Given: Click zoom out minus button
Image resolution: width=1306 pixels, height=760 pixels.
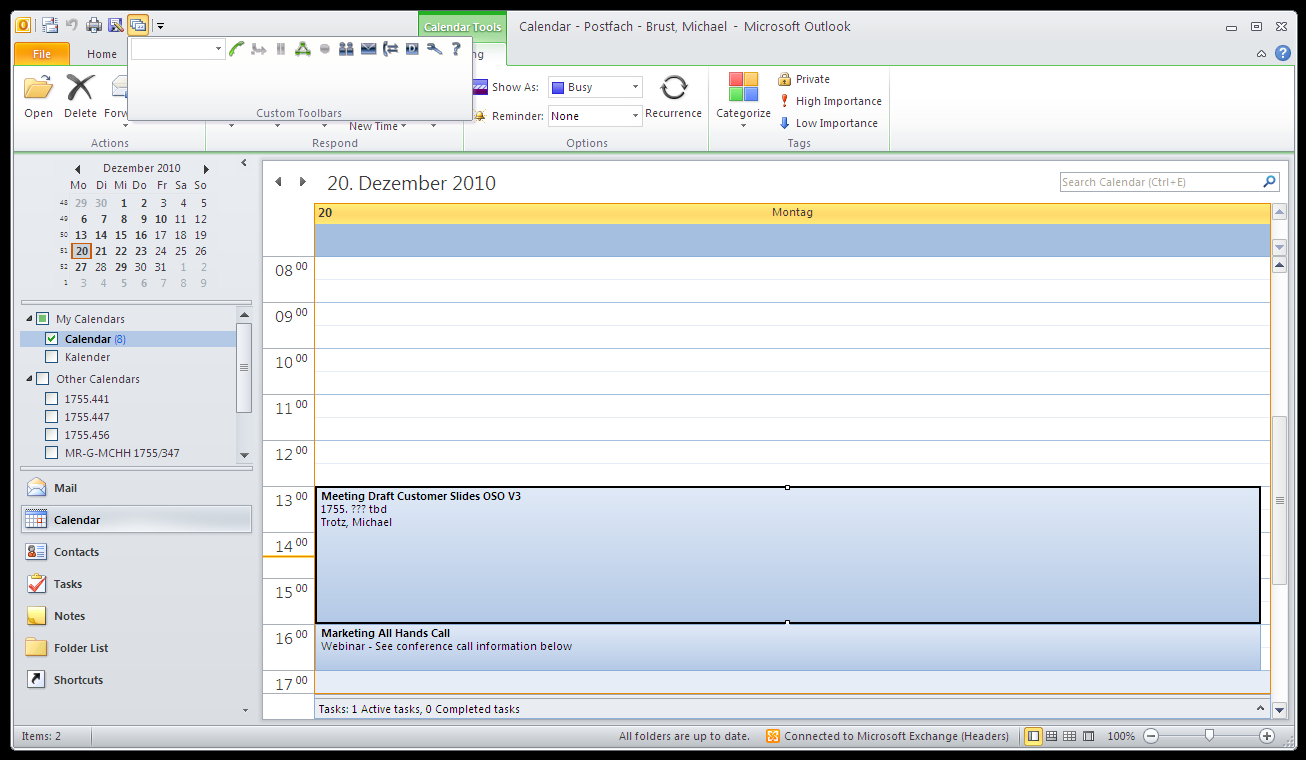Looking at the screenshot, I should [1151, 736].
